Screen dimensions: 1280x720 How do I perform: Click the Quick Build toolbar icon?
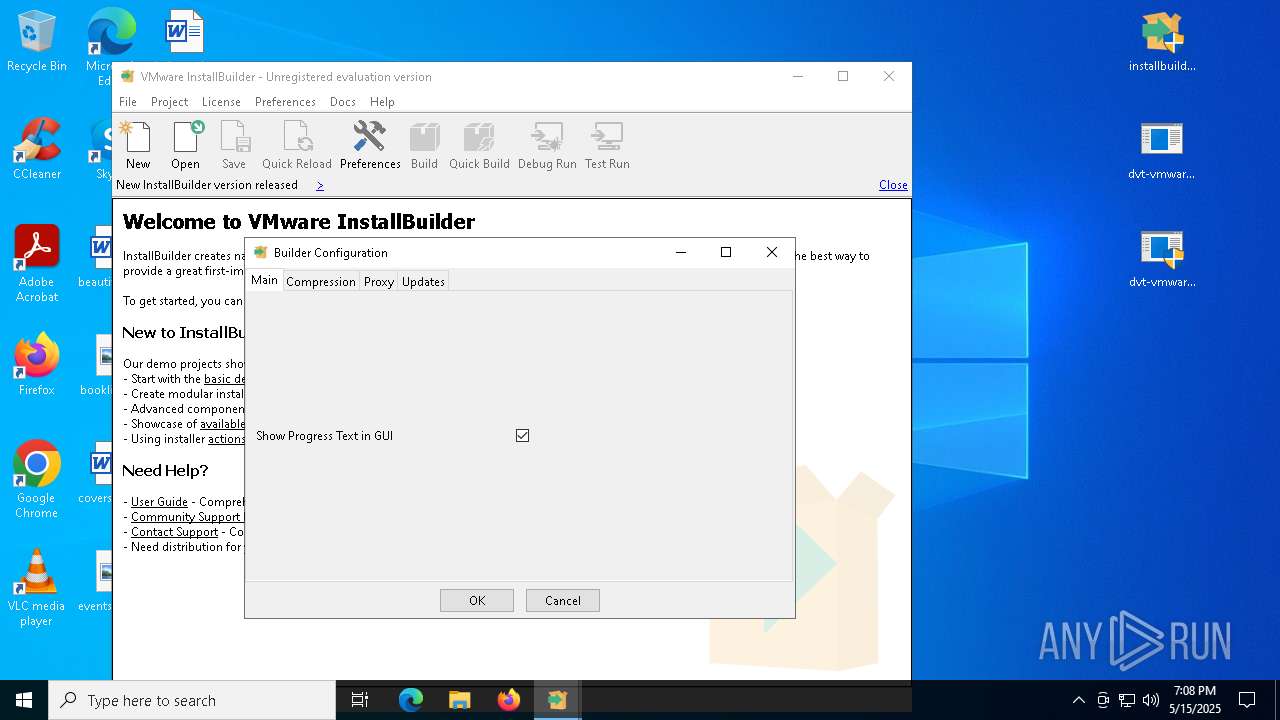(480, 145)
